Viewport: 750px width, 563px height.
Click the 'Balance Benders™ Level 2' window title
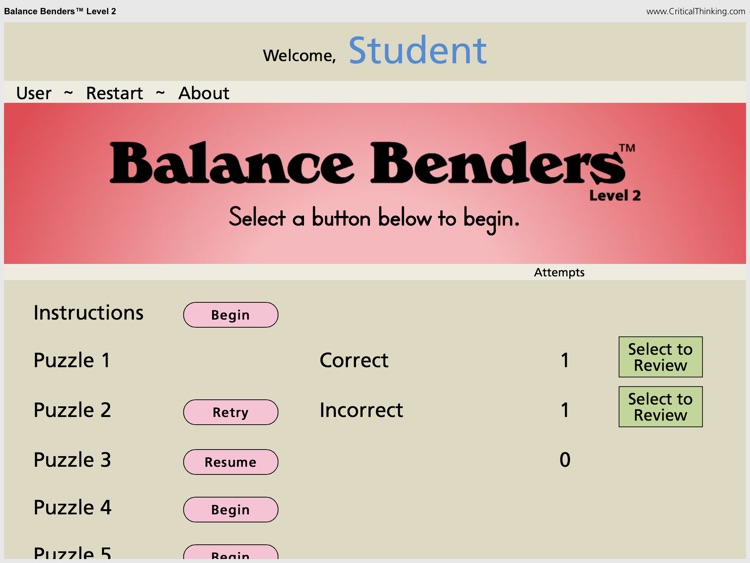tap(60, 11)
